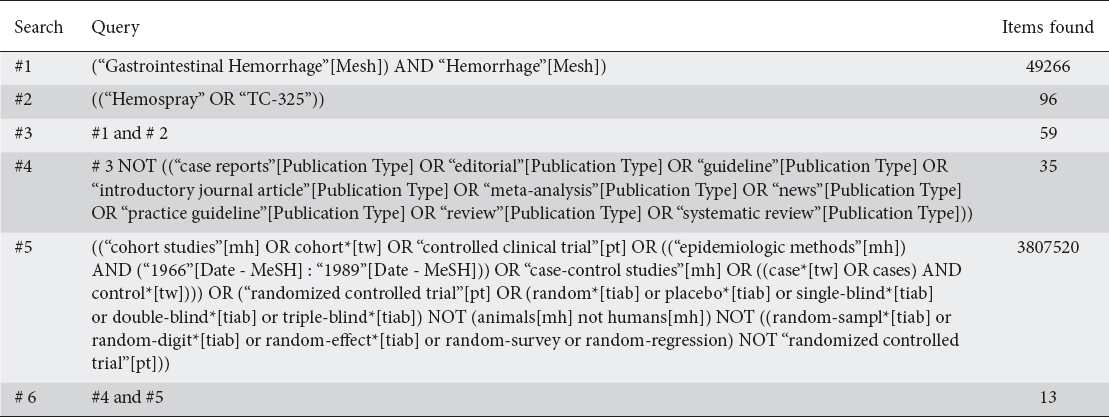This screenshot has height=417, width=1109.
Task: Select search row #2 label
Action: (x=24, y=100)
